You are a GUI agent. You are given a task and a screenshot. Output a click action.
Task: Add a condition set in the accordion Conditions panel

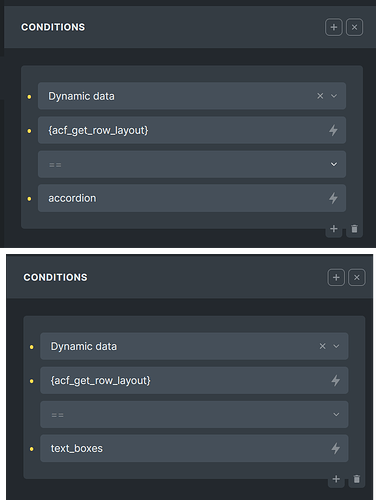pyautogui.click(x=334, y=27)
